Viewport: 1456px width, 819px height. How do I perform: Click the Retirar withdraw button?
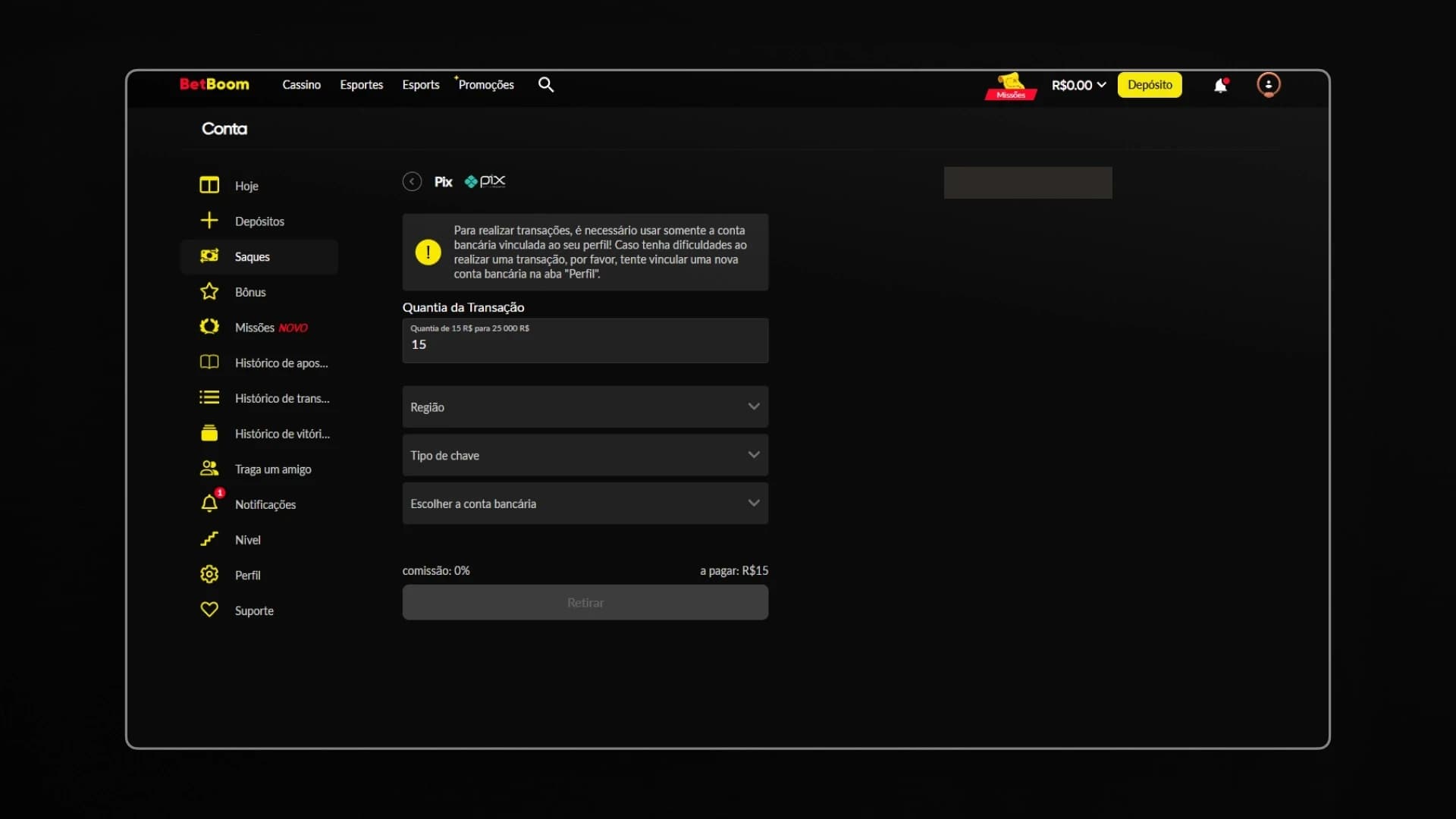click(585, 603)
